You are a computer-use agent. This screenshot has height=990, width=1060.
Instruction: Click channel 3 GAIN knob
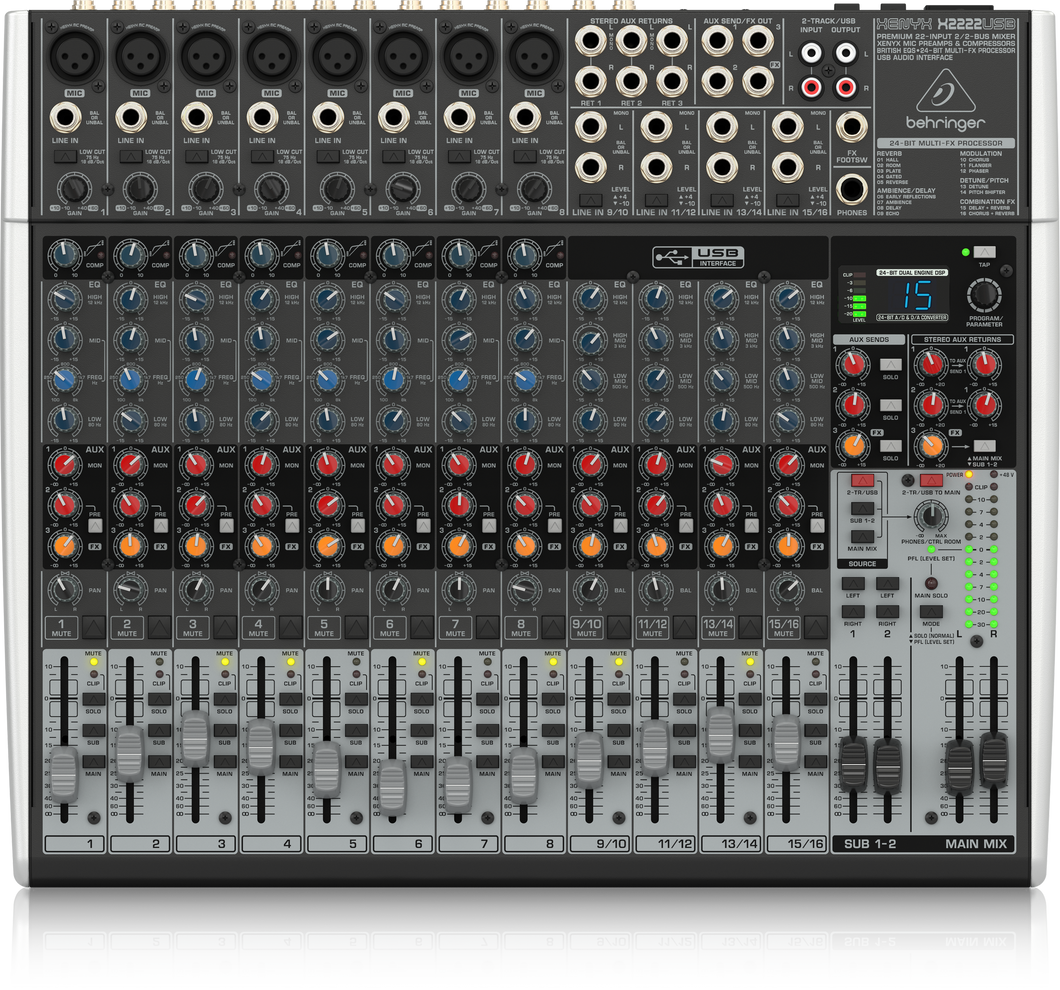coord(204,185)
